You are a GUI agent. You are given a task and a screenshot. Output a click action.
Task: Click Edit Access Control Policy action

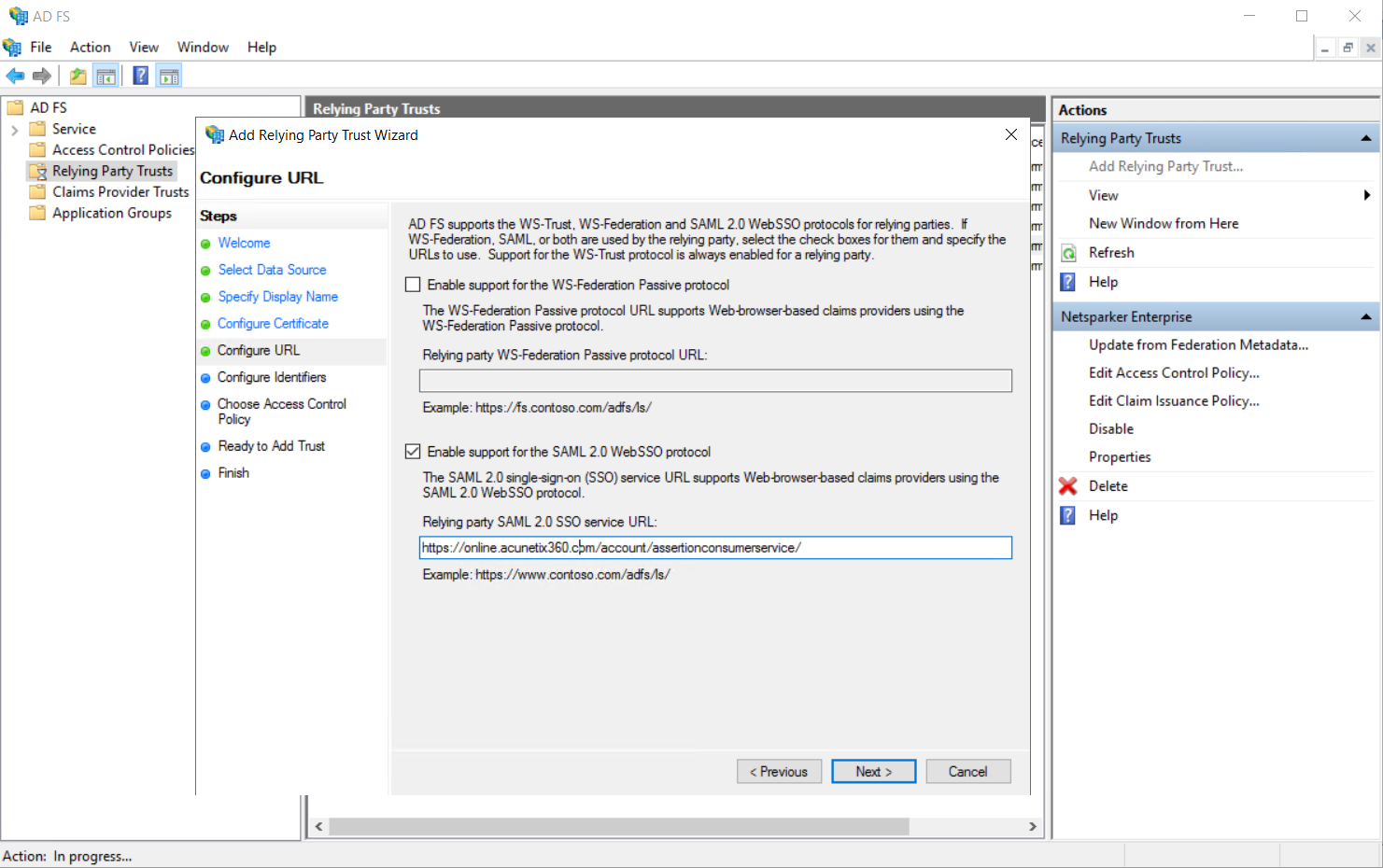point(1174,373)
